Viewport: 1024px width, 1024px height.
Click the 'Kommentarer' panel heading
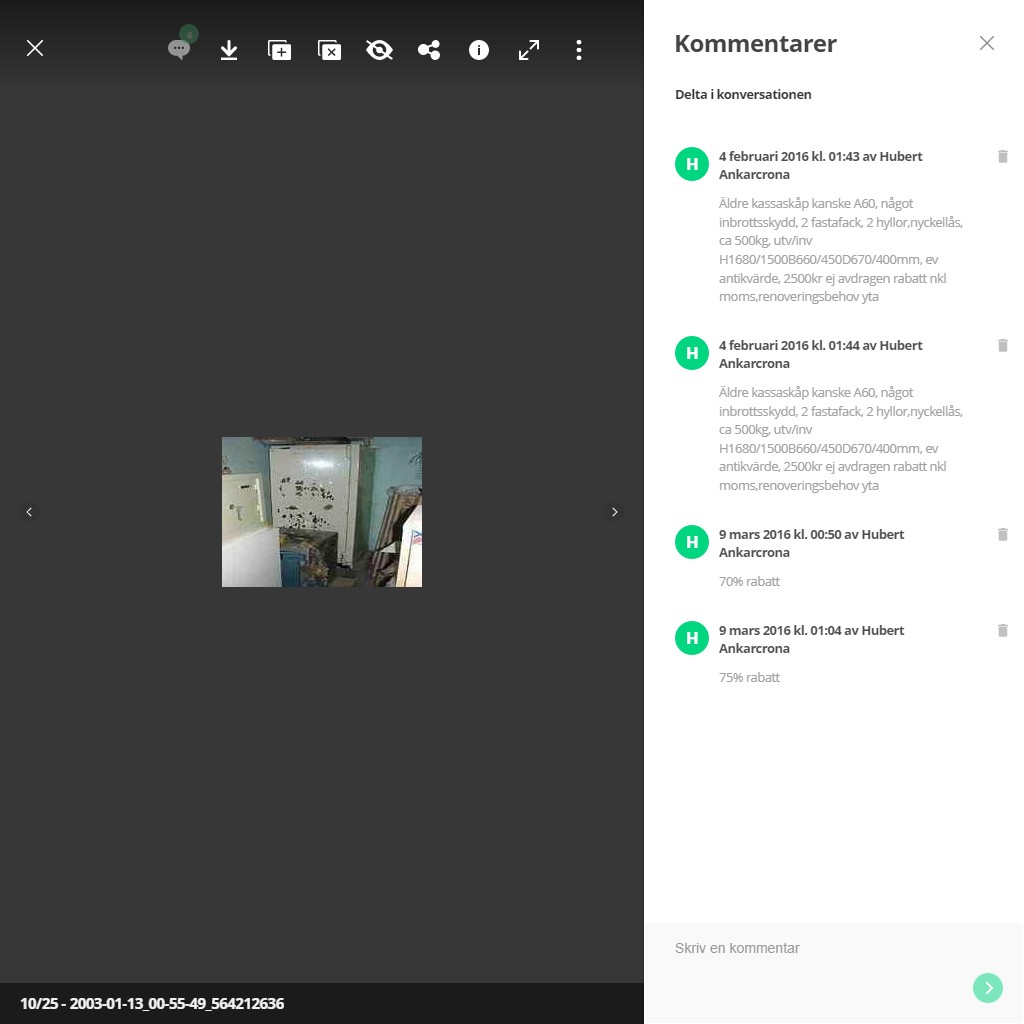coord(756,44)
